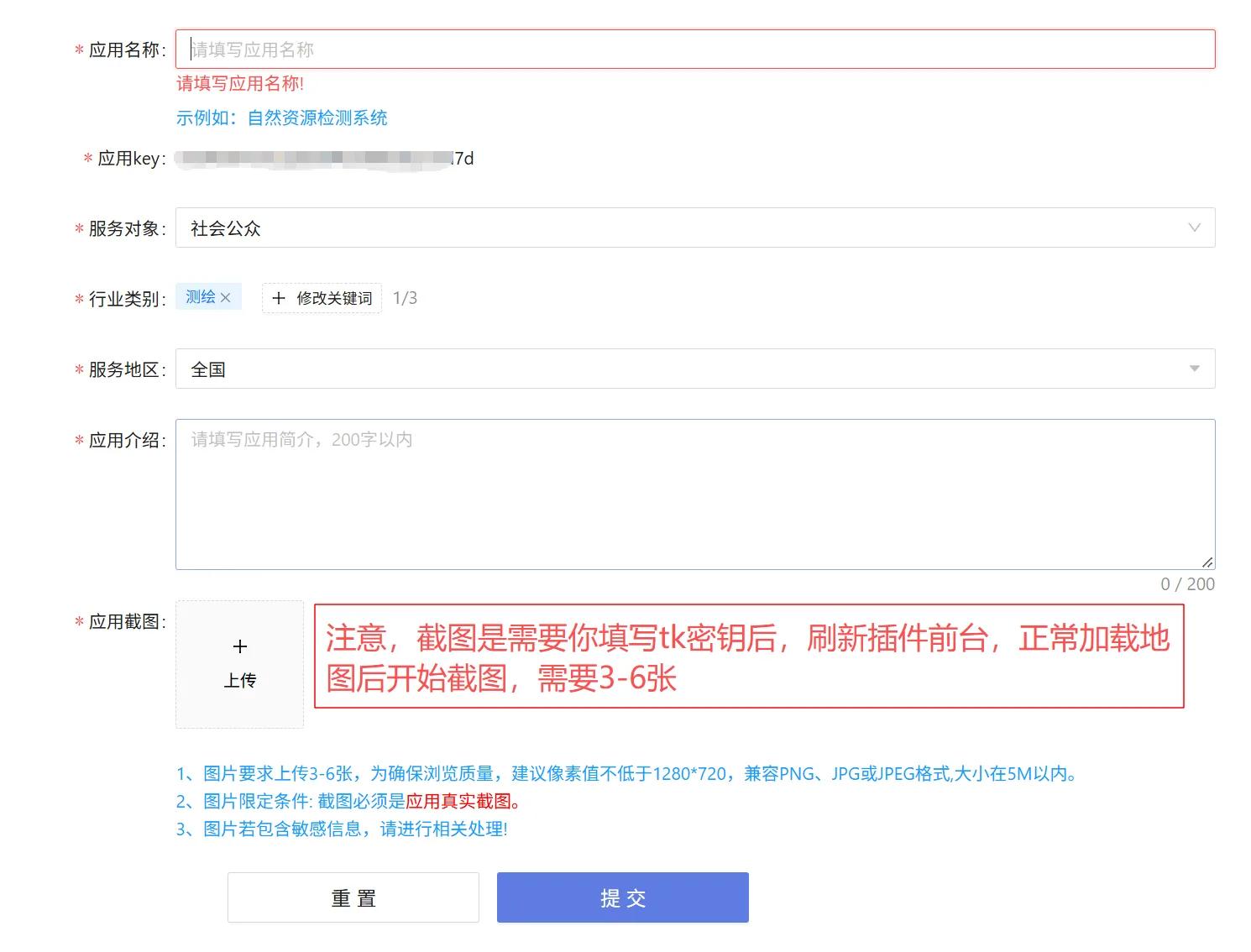The width and height of the screenshot is (1251, 952).
Task: Click the plus icon in 修改关键词
Action: [279, 298]
